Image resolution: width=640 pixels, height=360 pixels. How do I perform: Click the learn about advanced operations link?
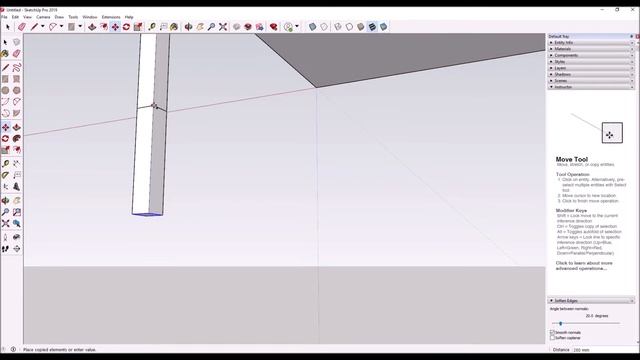(x=584, y=266)
